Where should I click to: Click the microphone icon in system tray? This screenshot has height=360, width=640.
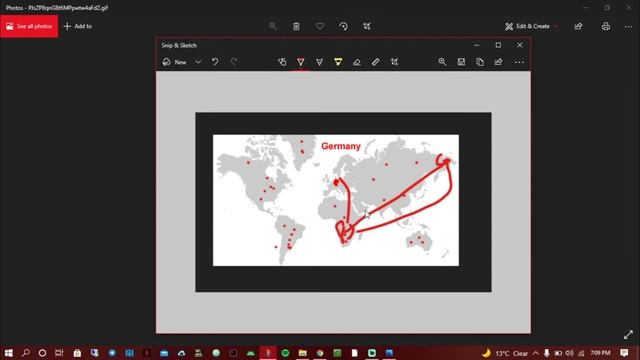(x=547, y=353)
